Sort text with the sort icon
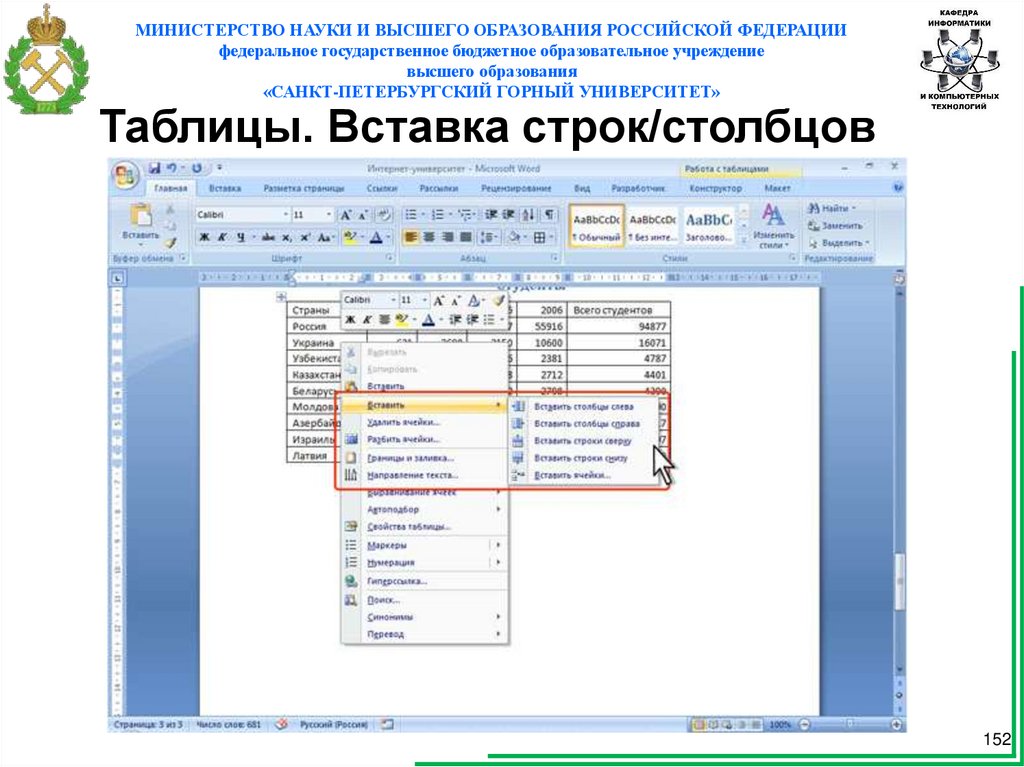1024x767 pixels. tap(530, 214)
